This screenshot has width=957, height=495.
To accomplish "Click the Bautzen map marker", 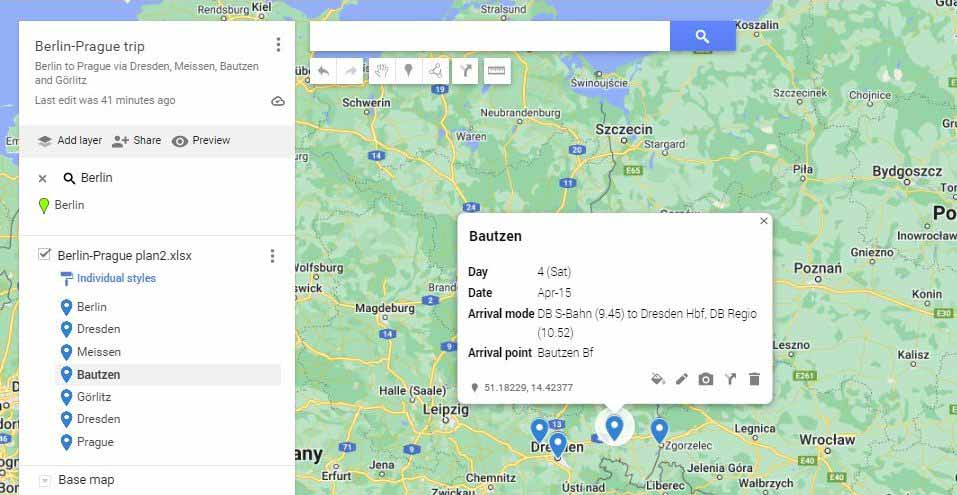I will click(614, 428).
